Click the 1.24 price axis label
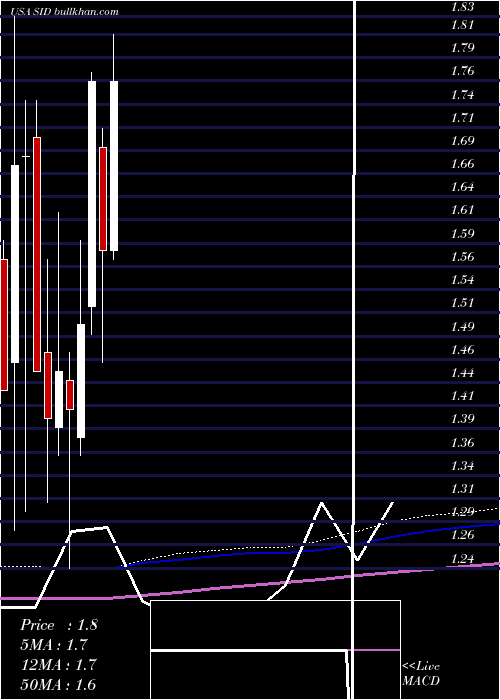Image resolution: width=500 pixels, height=700 pixels. click(x=462, y=558)
